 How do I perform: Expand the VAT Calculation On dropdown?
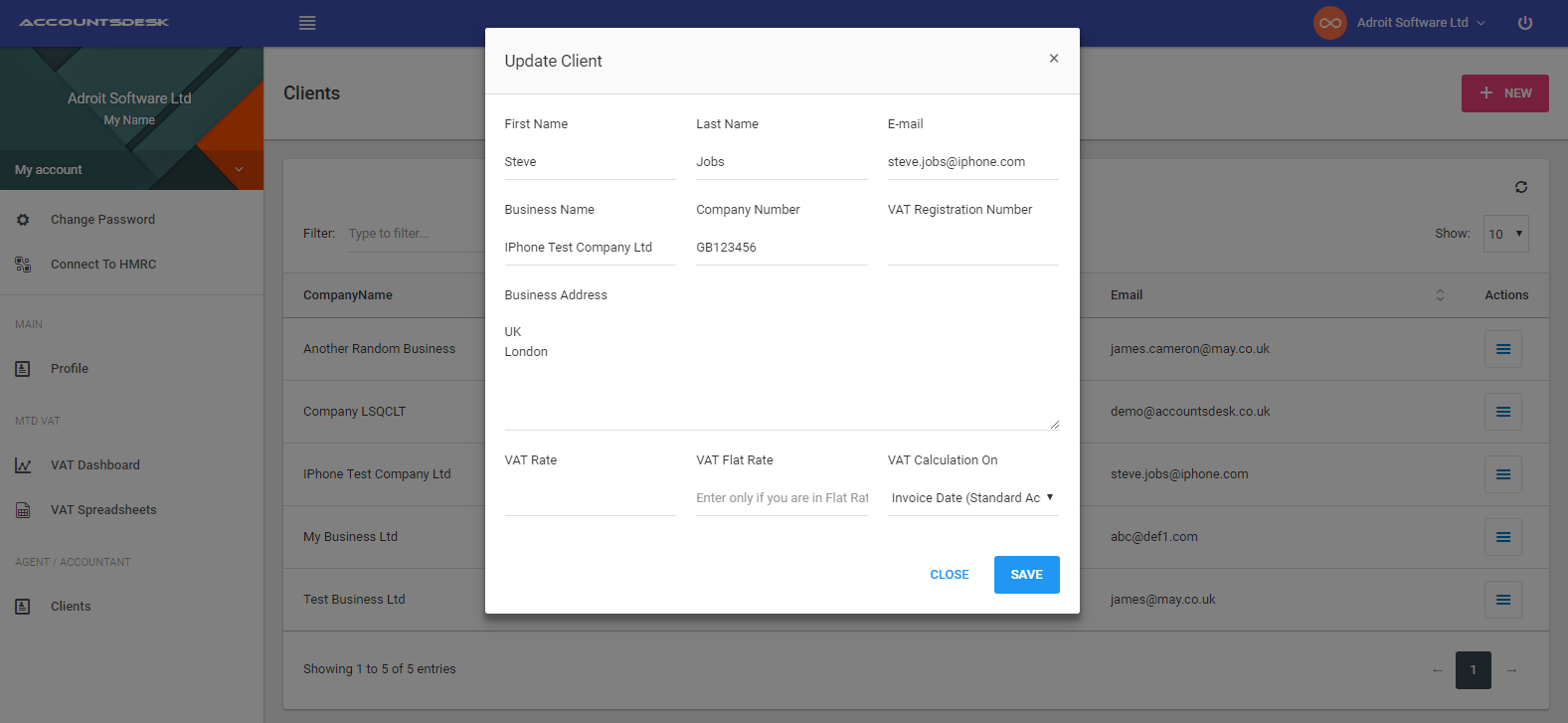972,498
